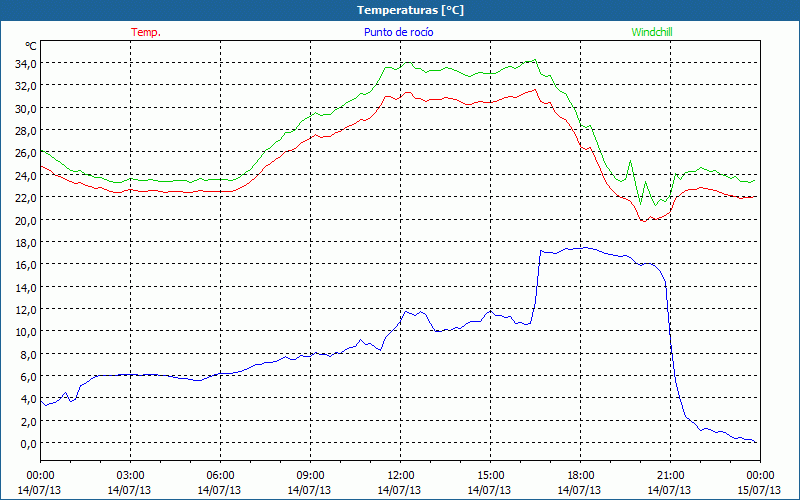Click the 30,0 value on the temperature axis
This screenshot has height=500, width=800.
(26, 108)
